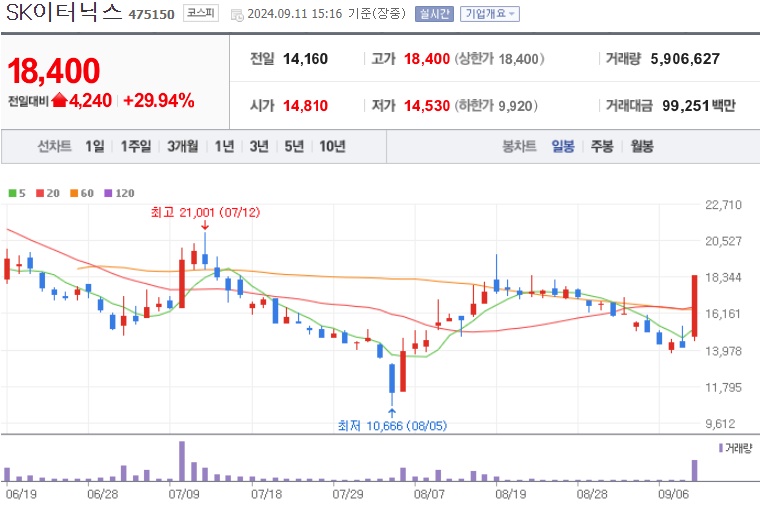Viewport: 760px width, 510px height.
Task: Click the red 20-day moving average legend
Action: tap(48, 193)
